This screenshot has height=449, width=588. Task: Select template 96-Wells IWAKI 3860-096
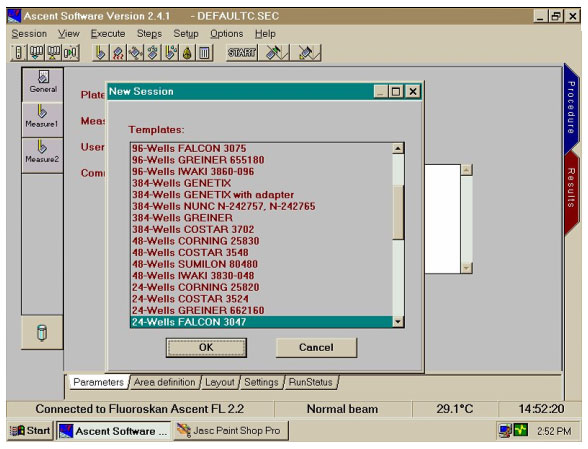261,172
